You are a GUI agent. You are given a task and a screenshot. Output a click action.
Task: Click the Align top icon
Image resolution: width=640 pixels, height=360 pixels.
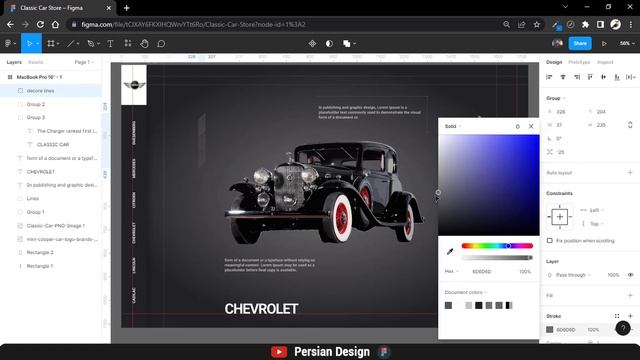pyautogui.click(x=590, y=77)
